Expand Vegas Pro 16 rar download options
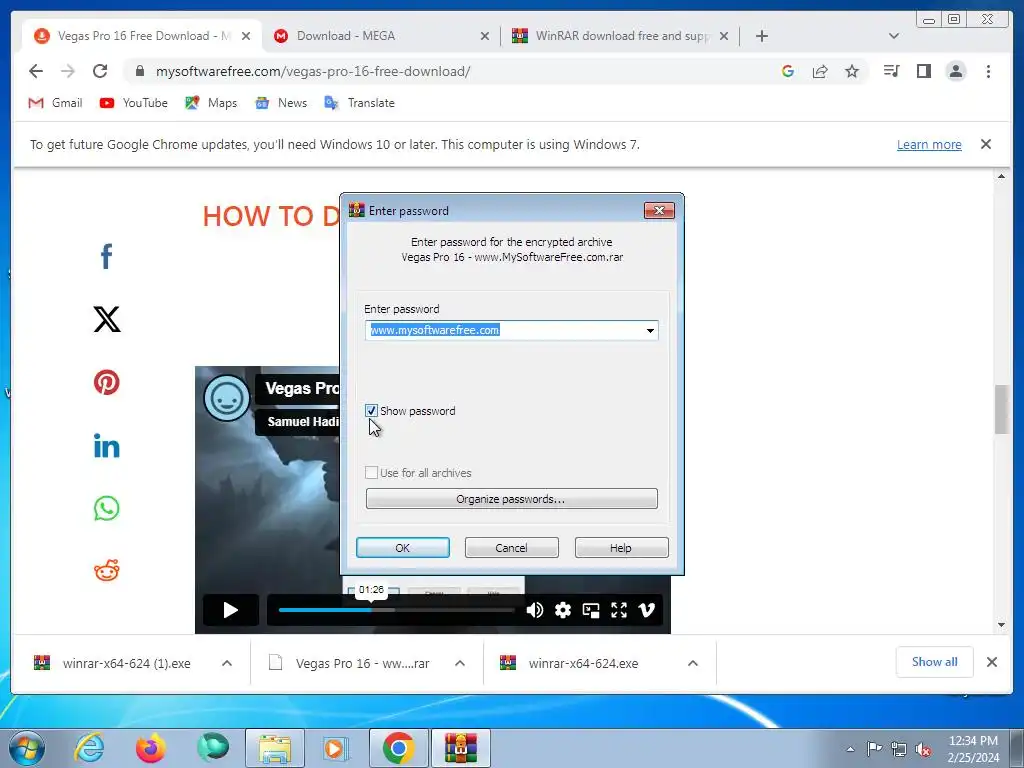The width and height of the screenshot is (1024, 768). (x=460, y=664)
